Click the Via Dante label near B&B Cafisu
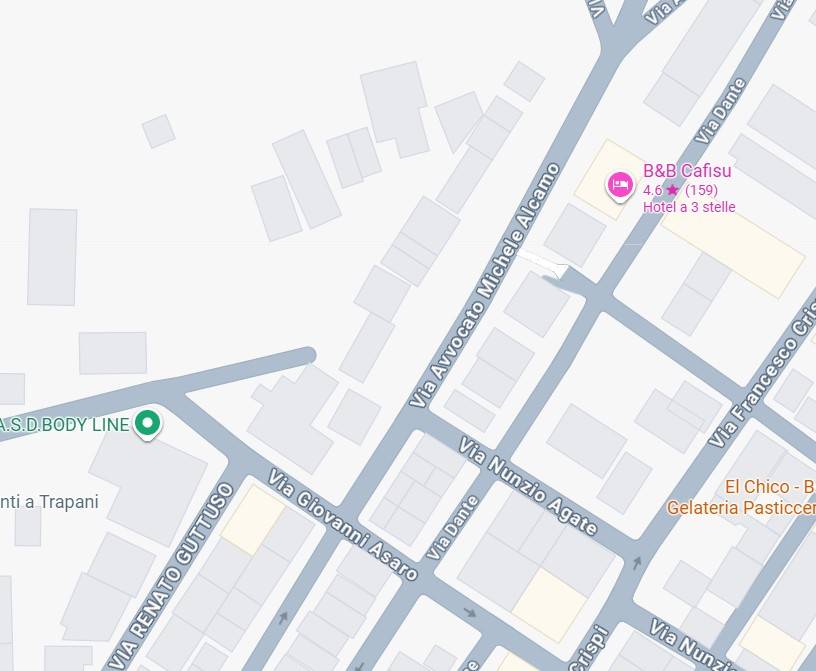The height and width of the screenshot is (671, 816). 721,111
